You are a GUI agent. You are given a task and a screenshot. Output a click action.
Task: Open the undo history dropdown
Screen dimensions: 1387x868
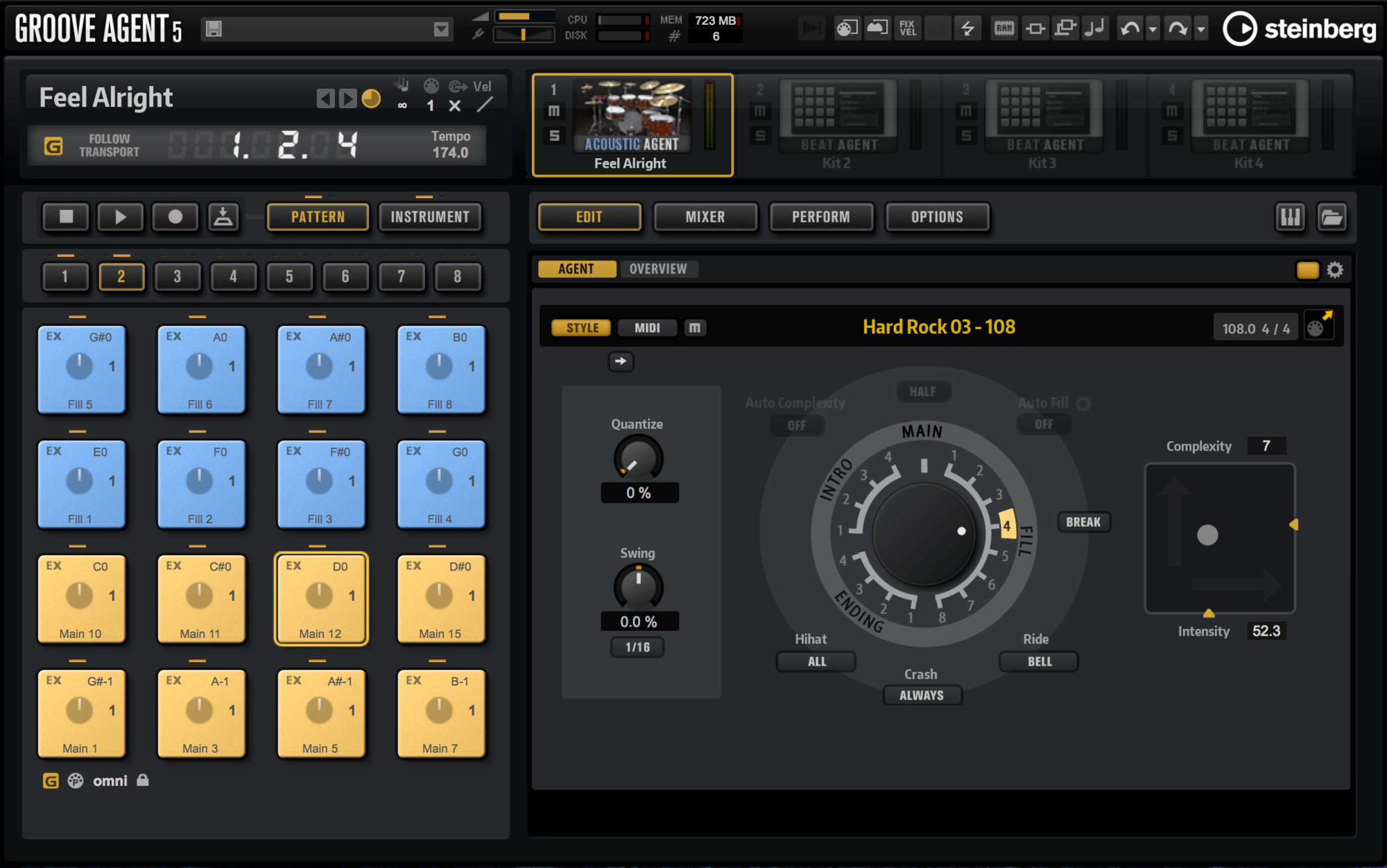tap(1153, 29)
